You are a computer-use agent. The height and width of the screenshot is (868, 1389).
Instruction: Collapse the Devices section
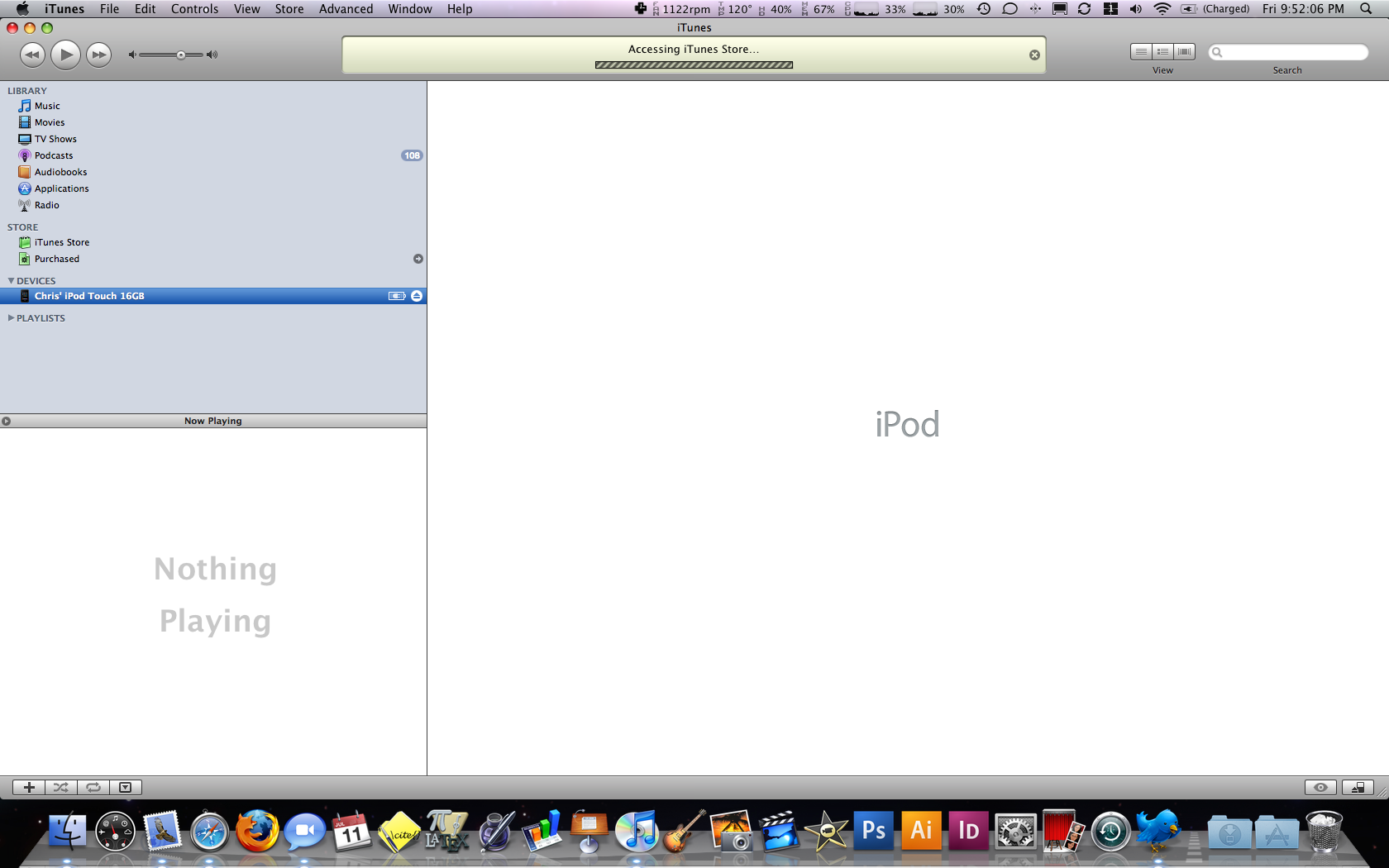(x=11, y=281)
